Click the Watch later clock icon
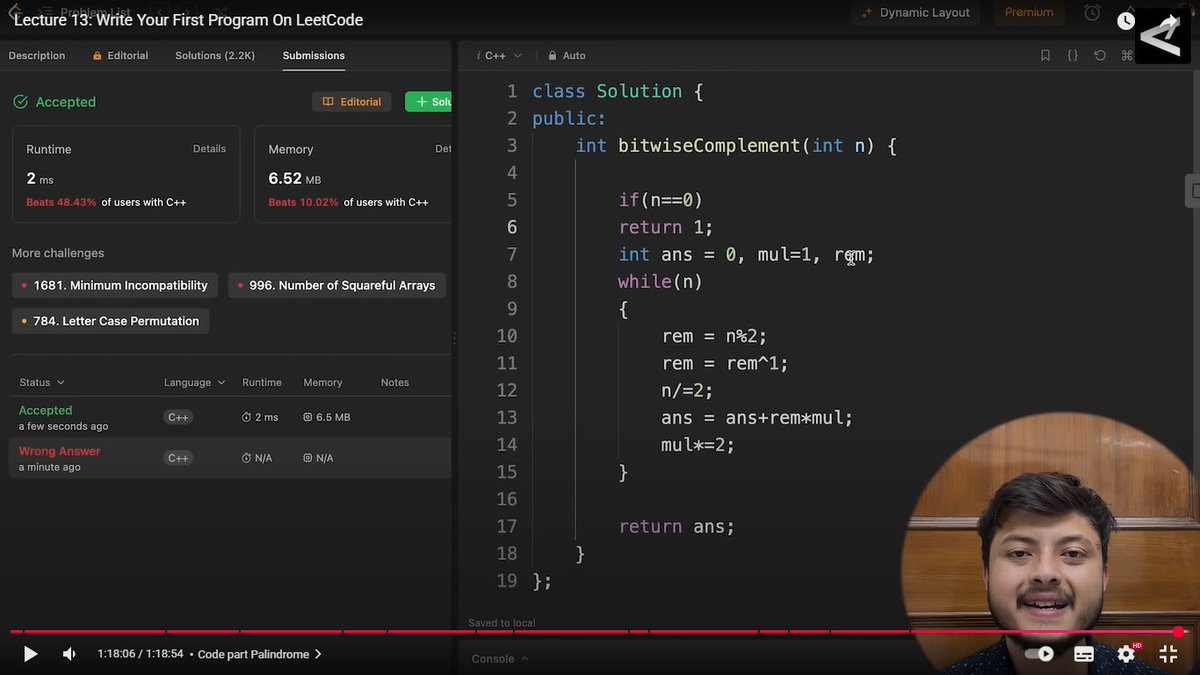The image size is (1200, 675). [x=1126, y=20]
